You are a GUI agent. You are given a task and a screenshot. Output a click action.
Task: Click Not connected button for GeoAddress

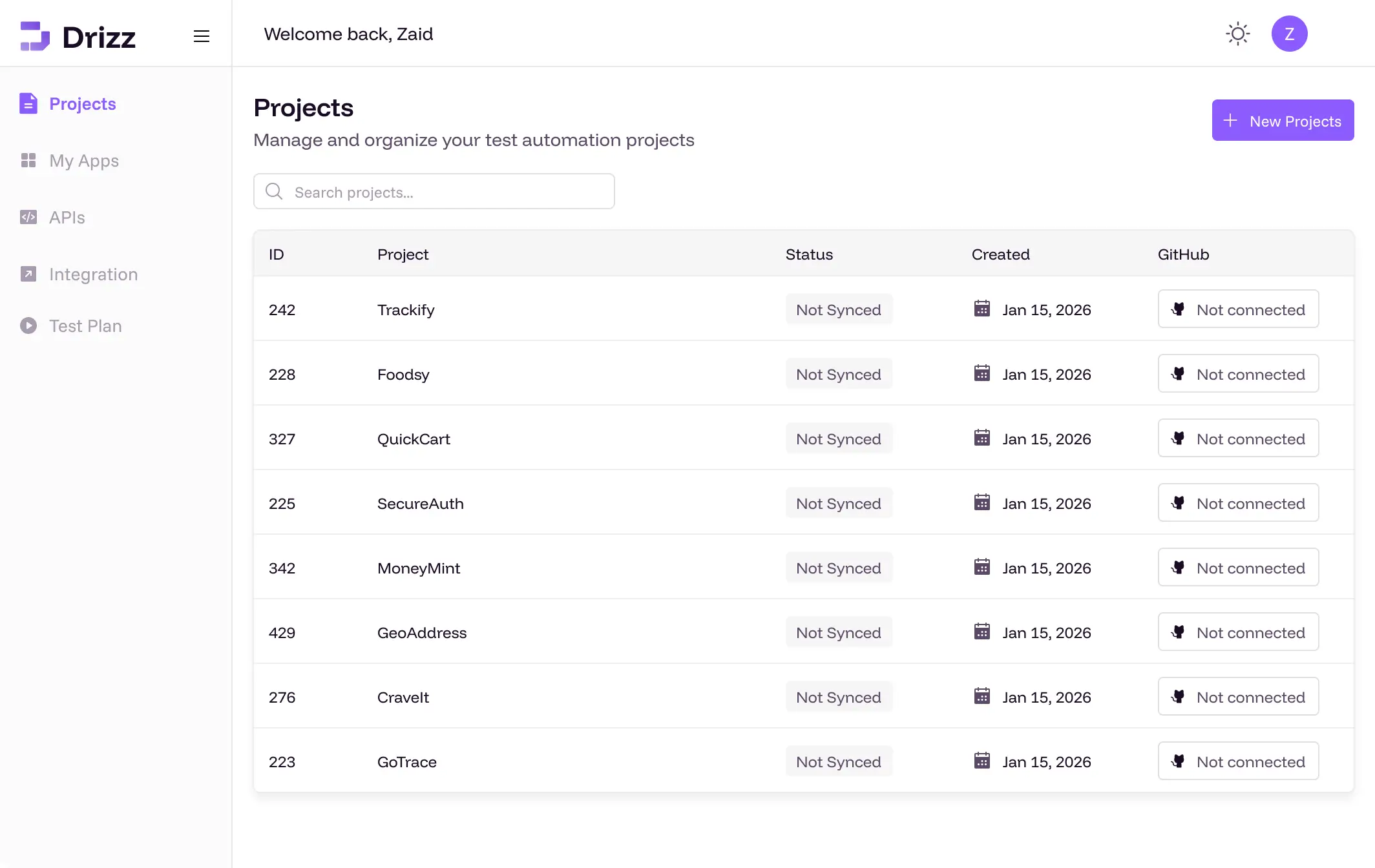click(x=1238, y=632)
